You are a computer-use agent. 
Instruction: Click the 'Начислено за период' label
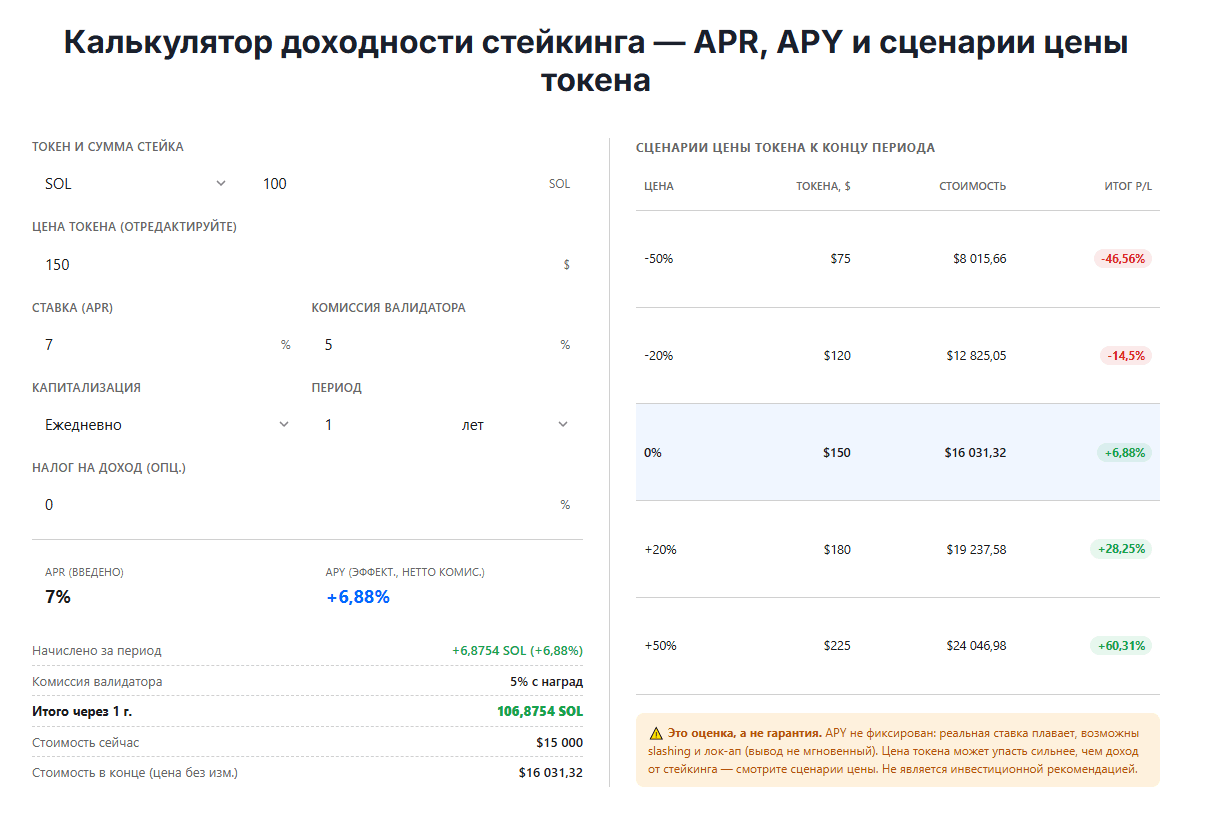96,651
